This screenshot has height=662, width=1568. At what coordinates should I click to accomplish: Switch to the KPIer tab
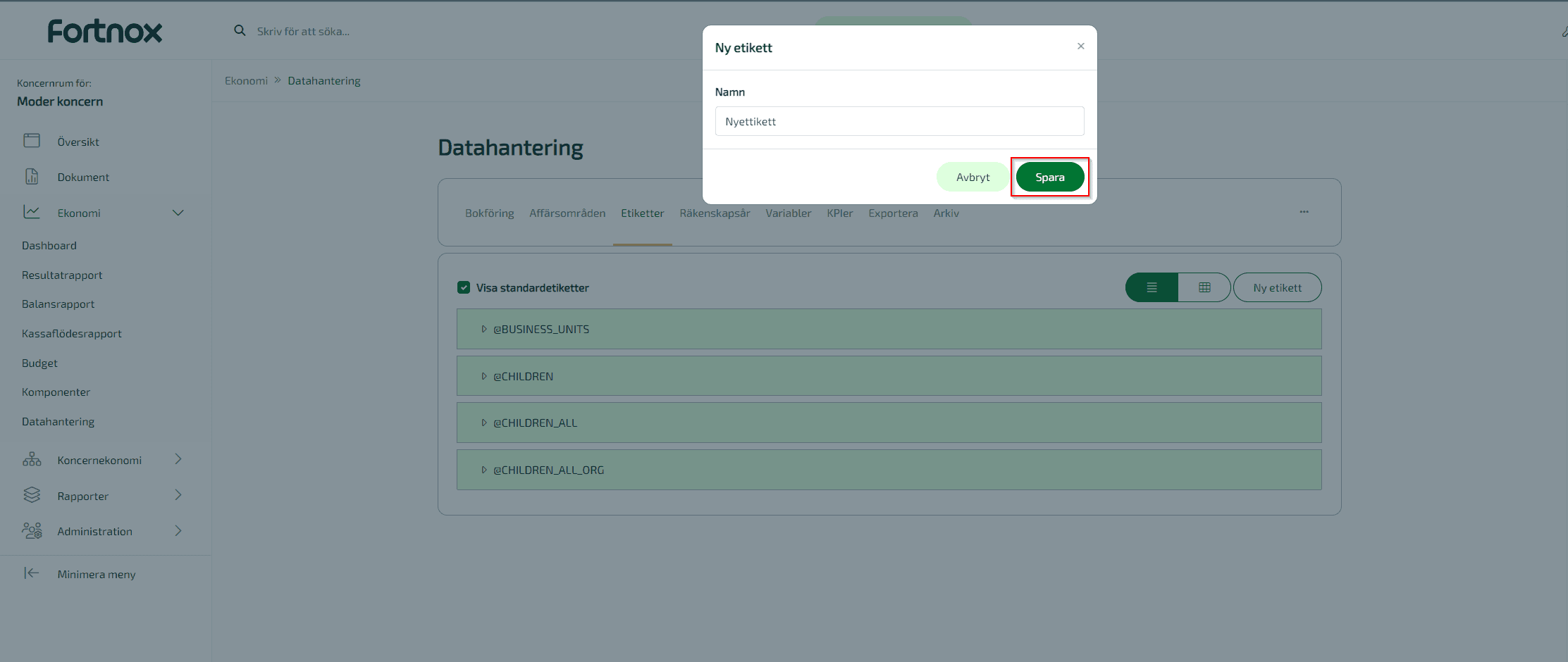[x=839, y=213]
